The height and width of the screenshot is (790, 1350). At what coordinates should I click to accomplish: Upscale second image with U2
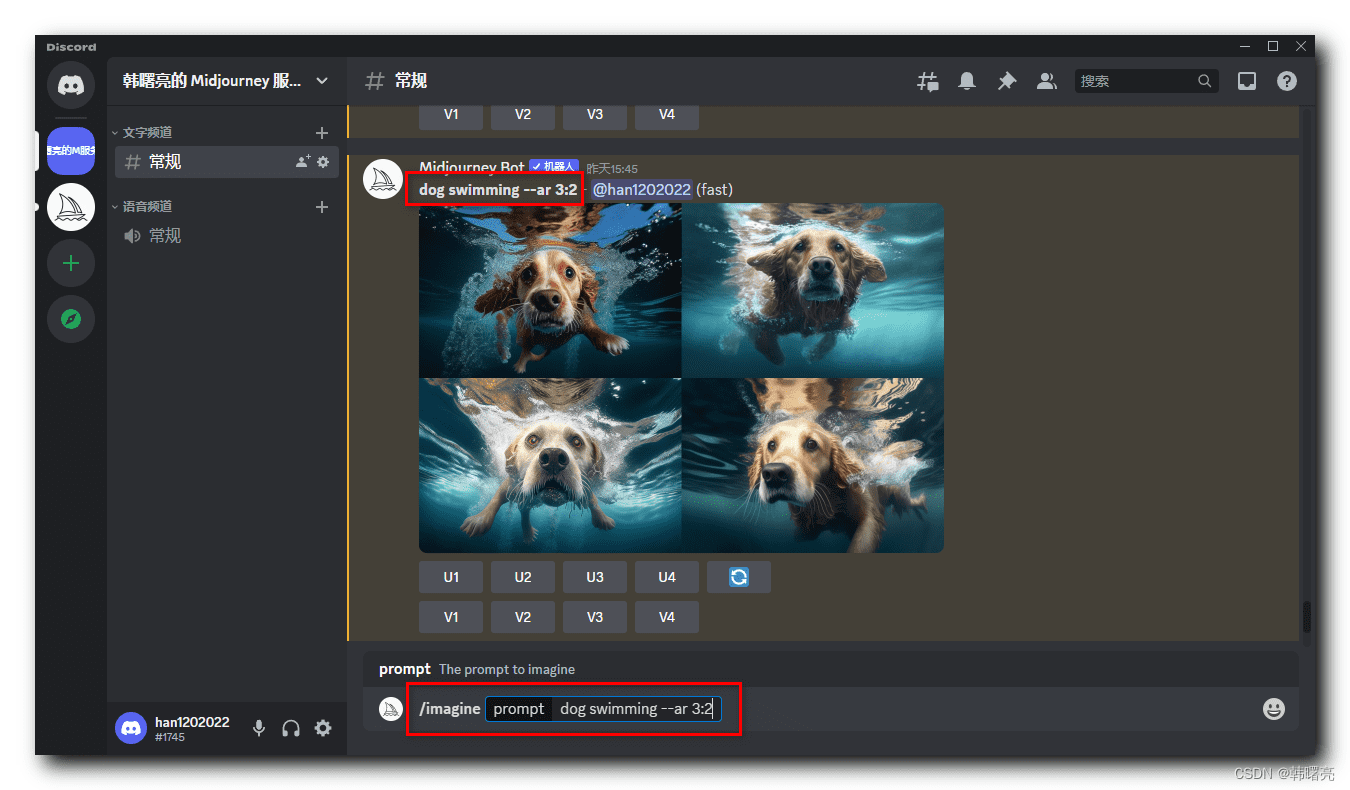(523, 577)
